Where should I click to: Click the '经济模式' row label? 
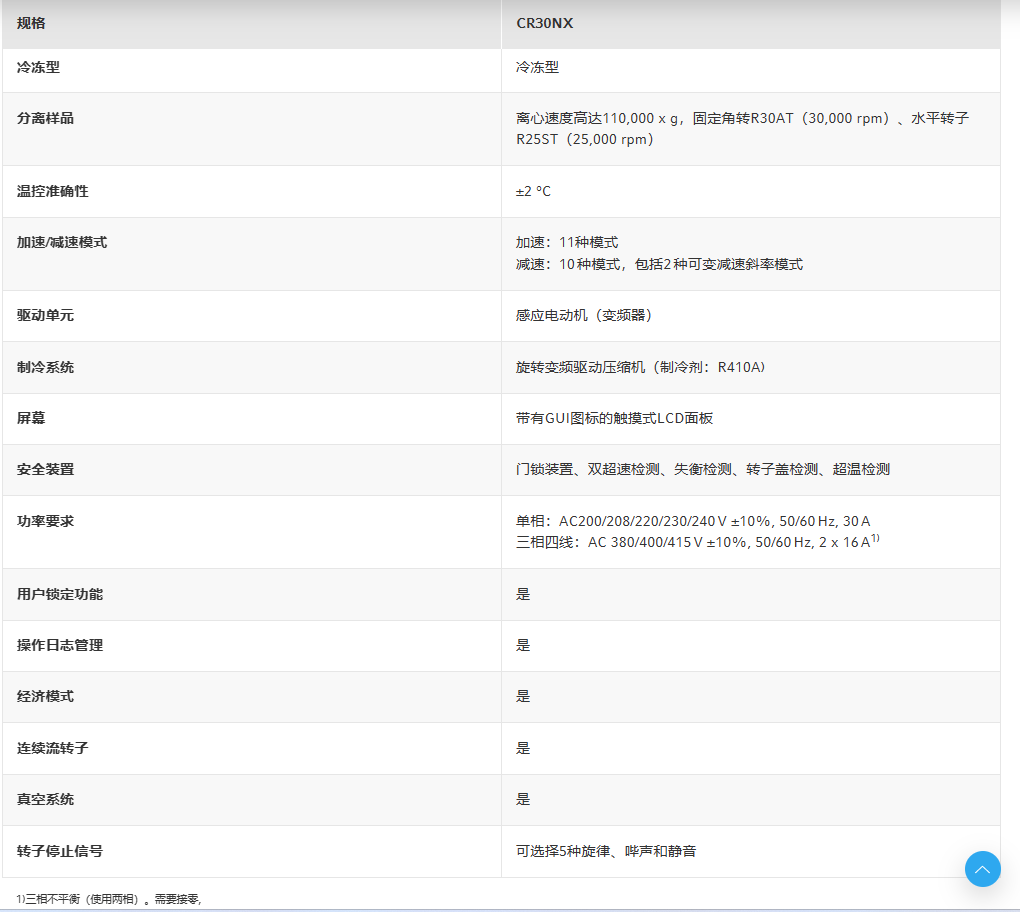[x=46, y=697]
